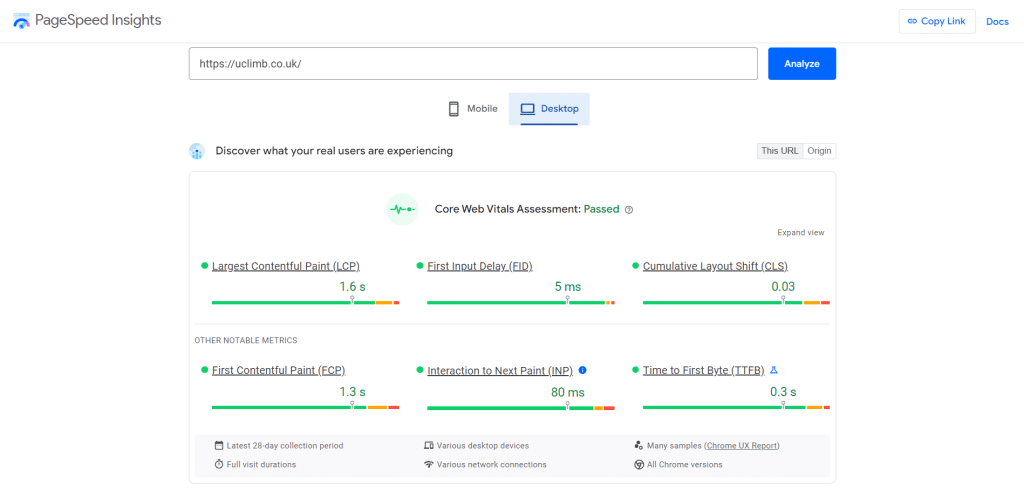Open the Chrome UX Report link
Screen dimensions: 1024x497
[x=743, y=445]
